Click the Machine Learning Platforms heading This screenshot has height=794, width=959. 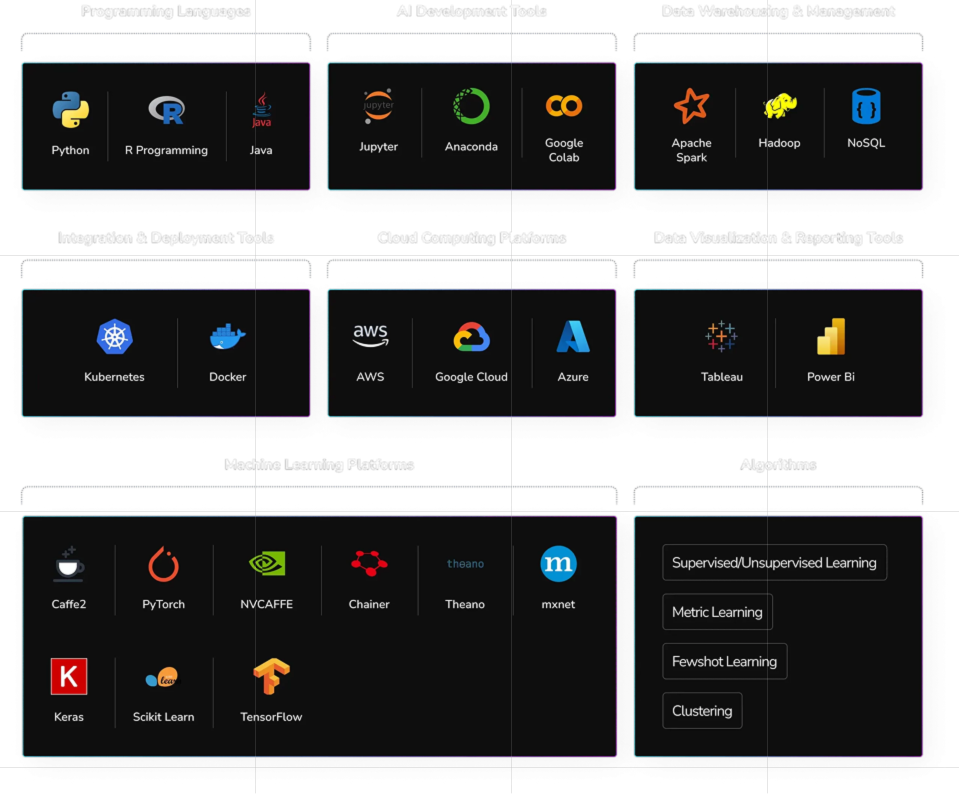(319, 464)
